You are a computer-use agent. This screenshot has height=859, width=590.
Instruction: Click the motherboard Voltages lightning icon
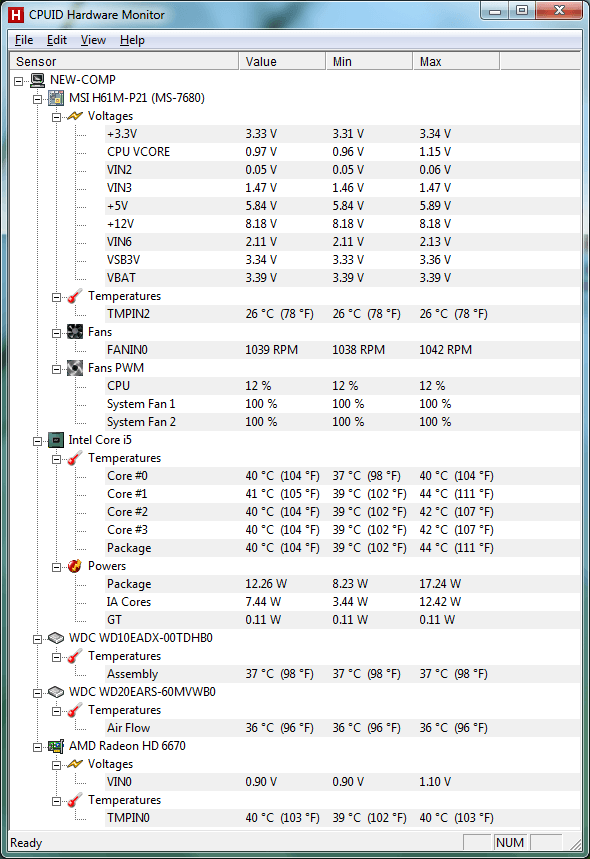[x=75, y=116]
